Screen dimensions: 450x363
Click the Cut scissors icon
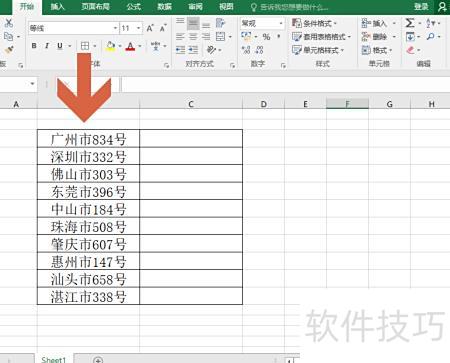[9, 23]
